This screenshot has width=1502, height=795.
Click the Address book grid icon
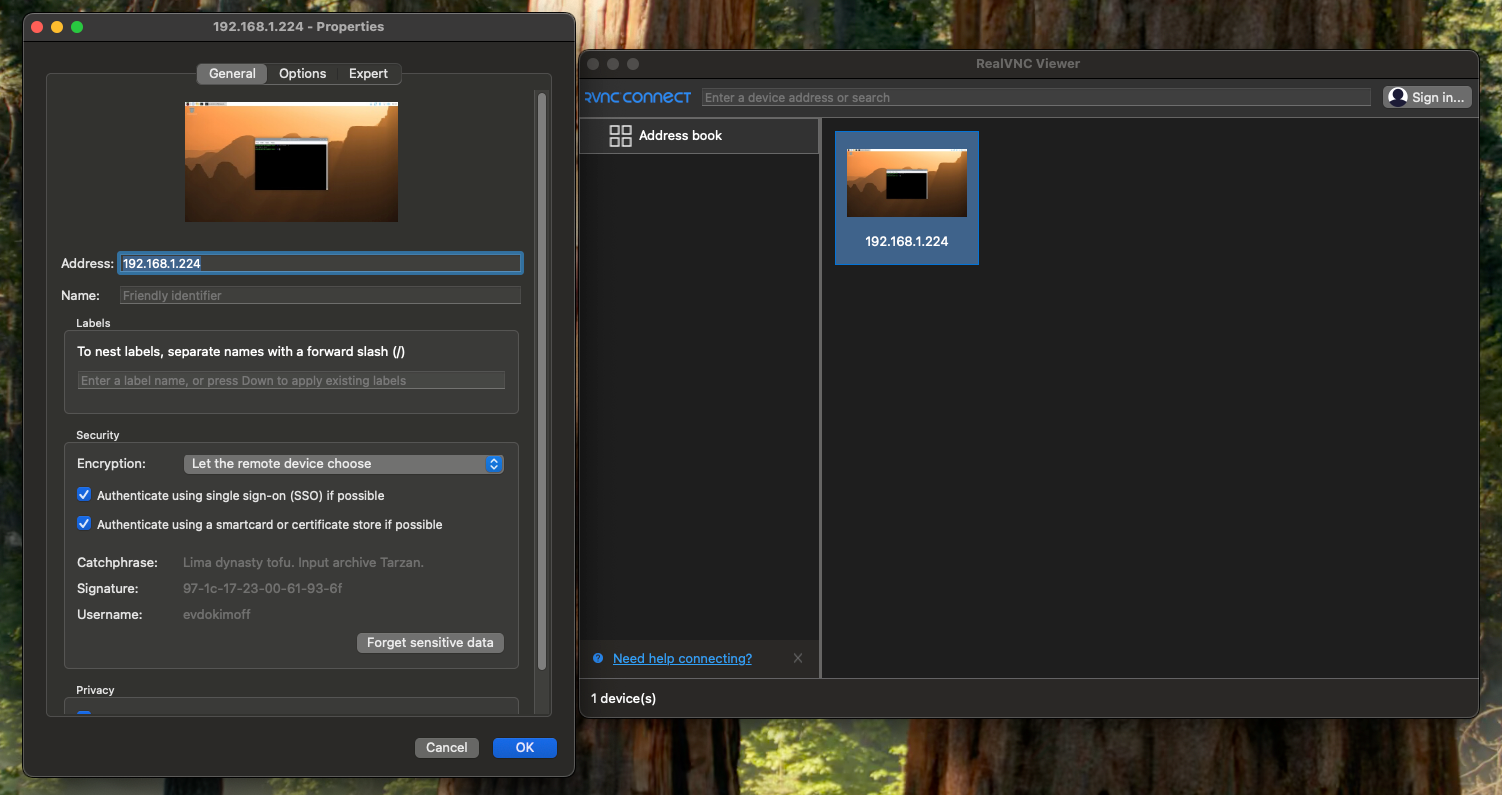[620, 136]
